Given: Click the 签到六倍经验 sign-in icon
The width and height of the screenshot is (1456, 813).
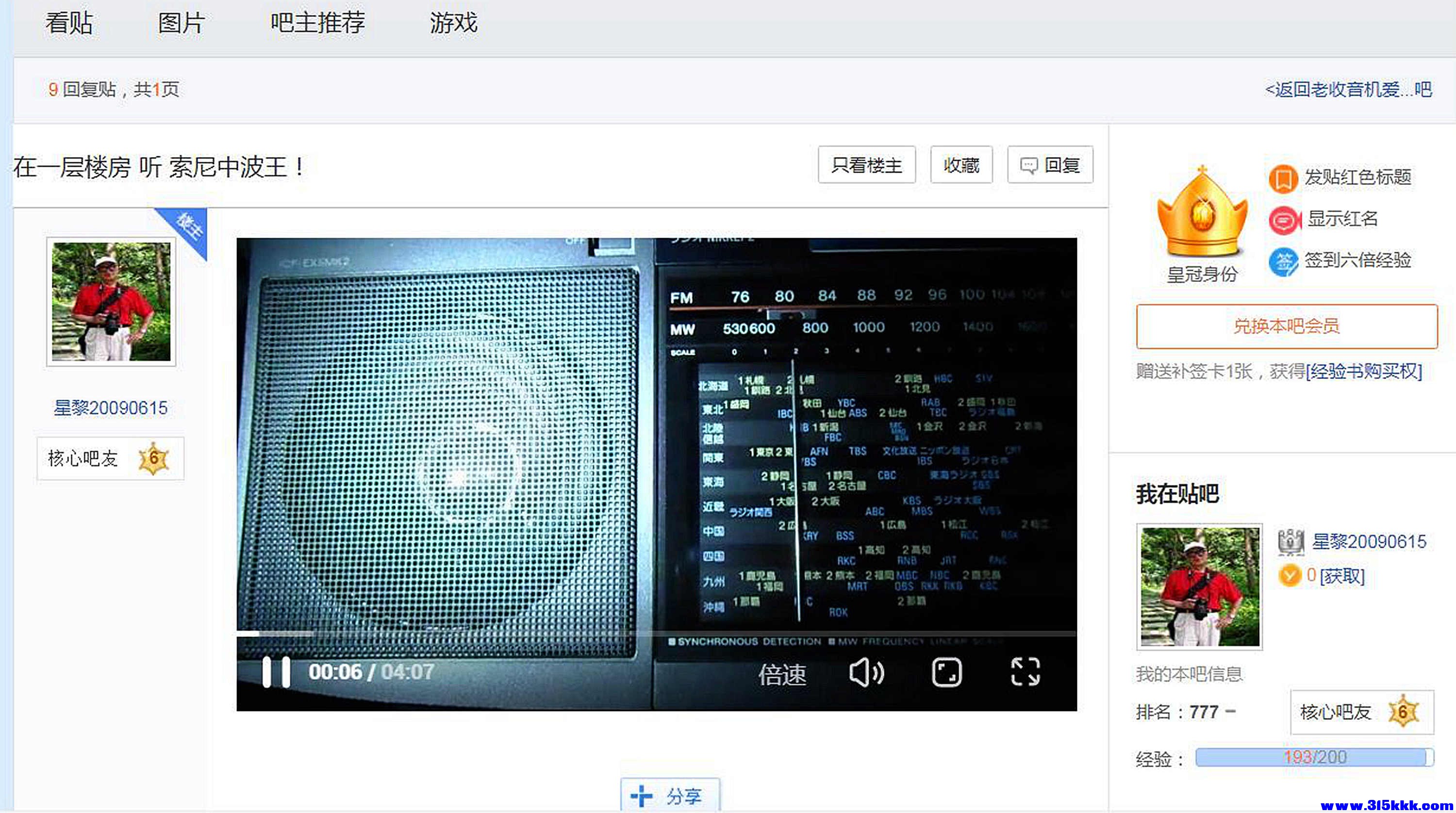Looking at the screenshot, I should tap(1284, 261).
